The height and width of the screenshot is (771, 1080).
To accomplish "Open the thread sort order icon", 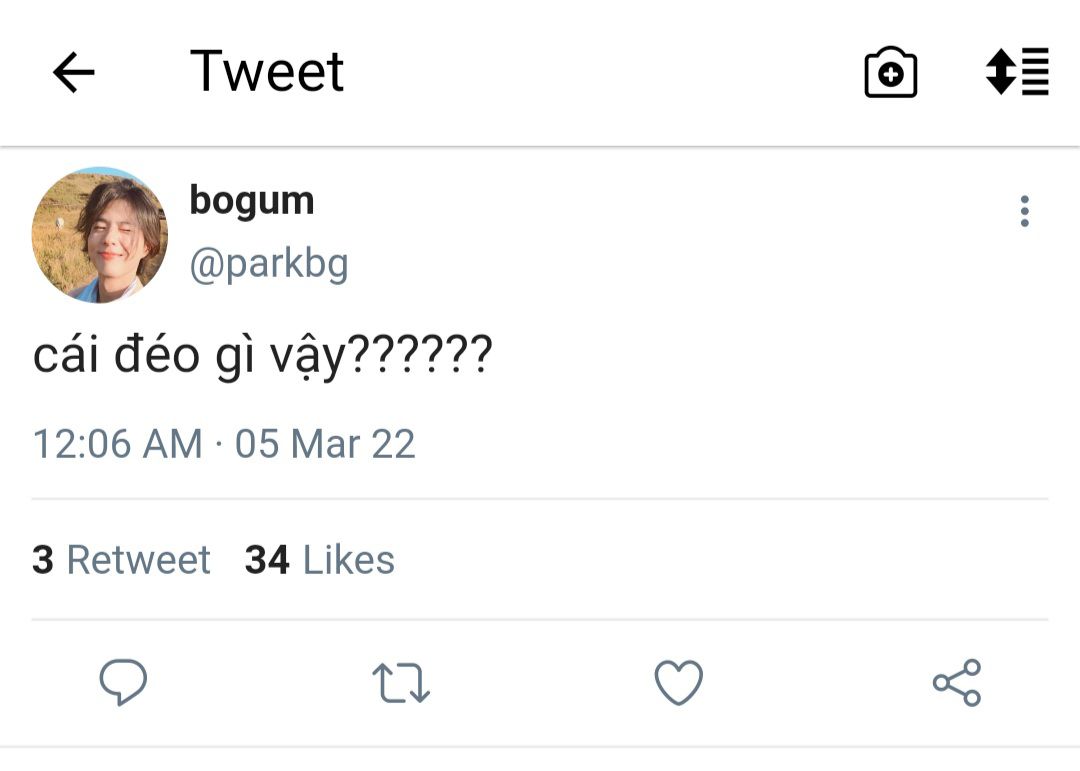I will (1017, 72).
